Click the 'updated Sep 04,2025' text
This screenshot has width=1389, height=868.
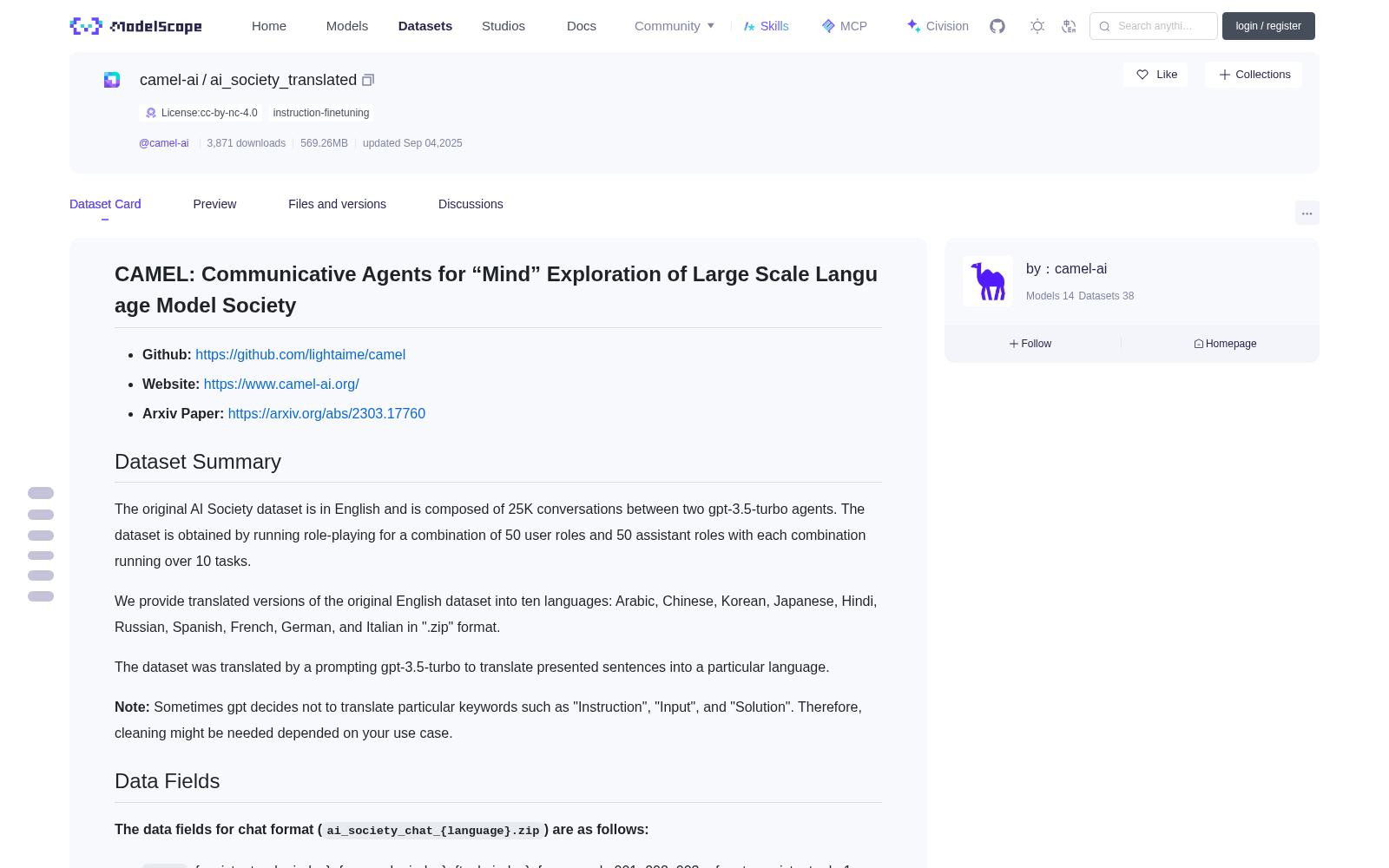tap(412, 143)
